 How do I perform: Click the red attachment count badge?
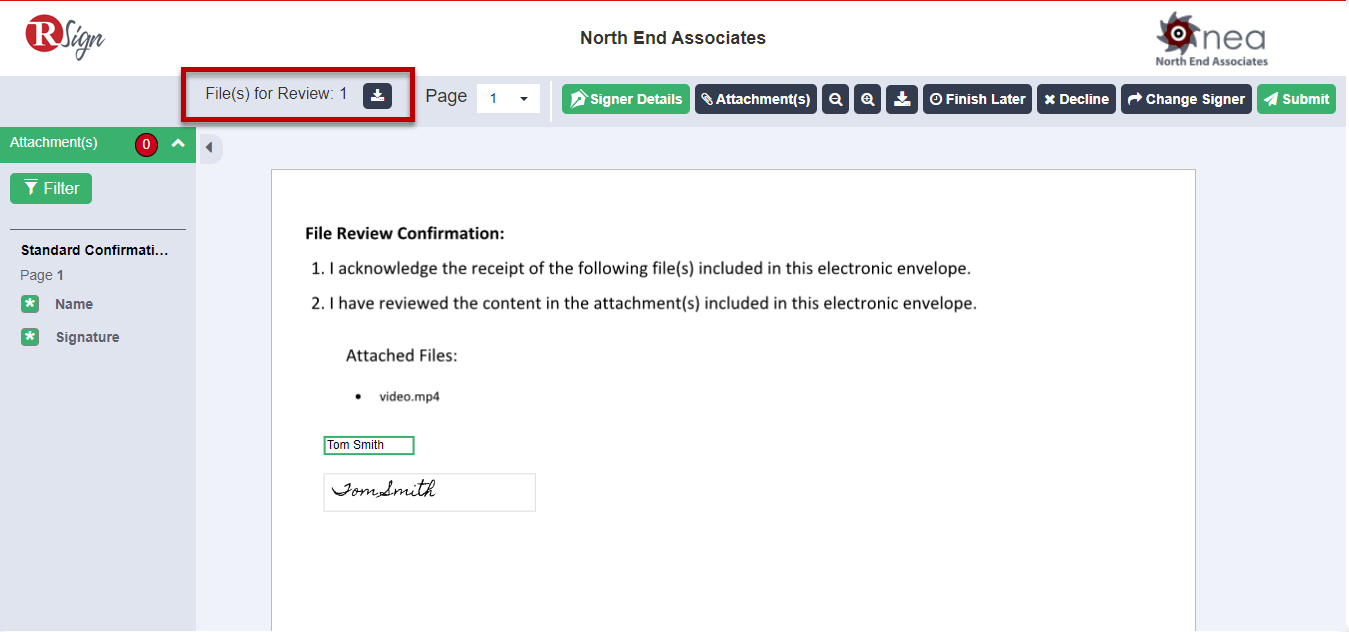tap(146, 145)
